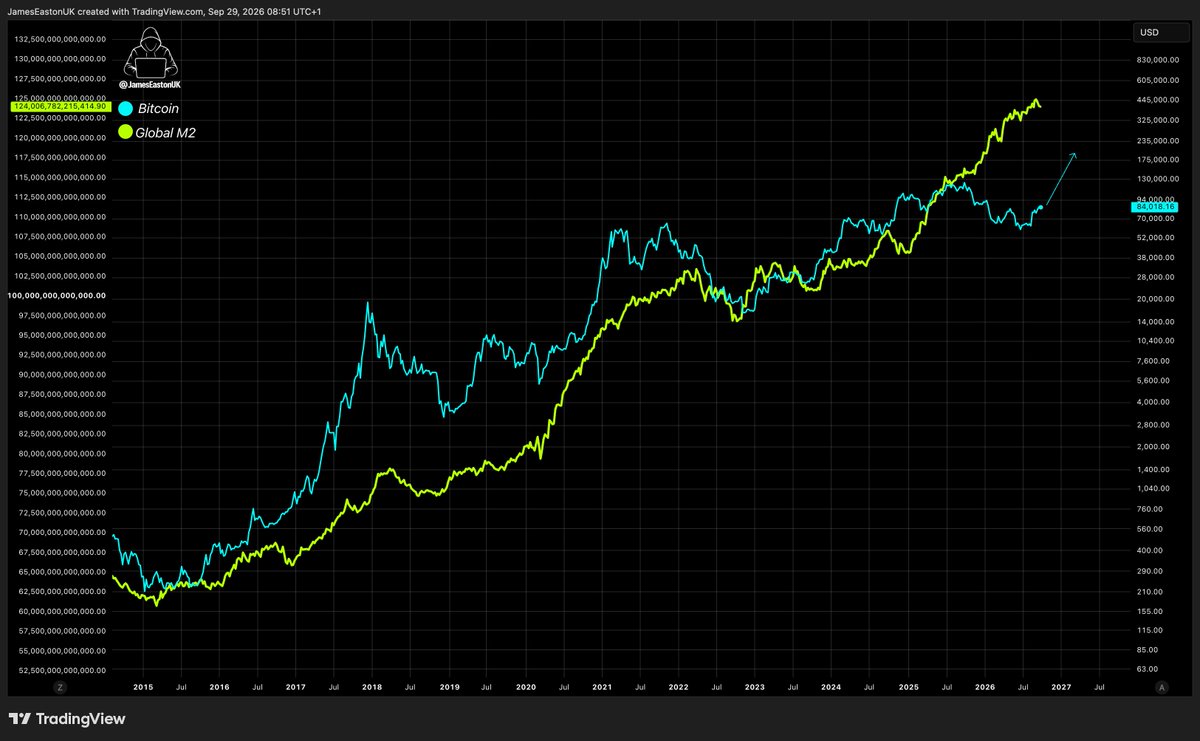Click the 2022 label on time axis

tap(679, 687)
